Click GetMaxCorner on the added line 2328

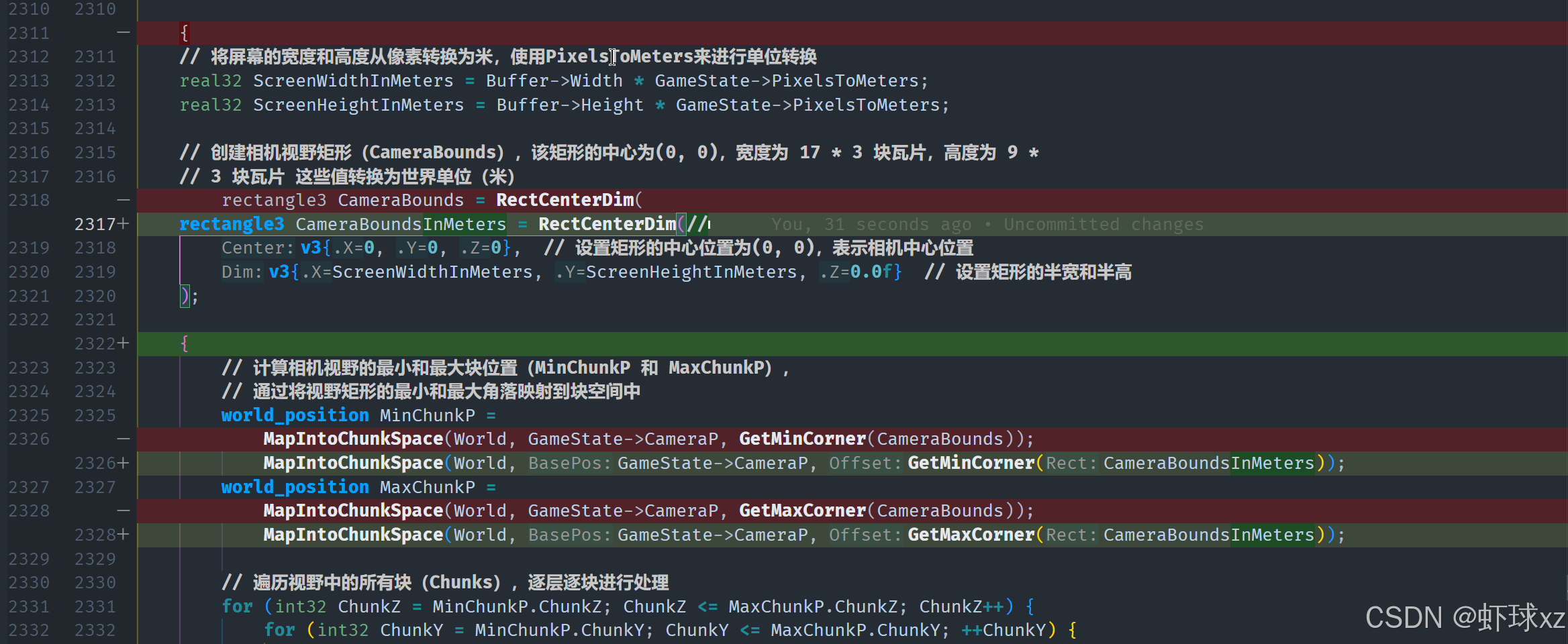[x=971, y=535]
